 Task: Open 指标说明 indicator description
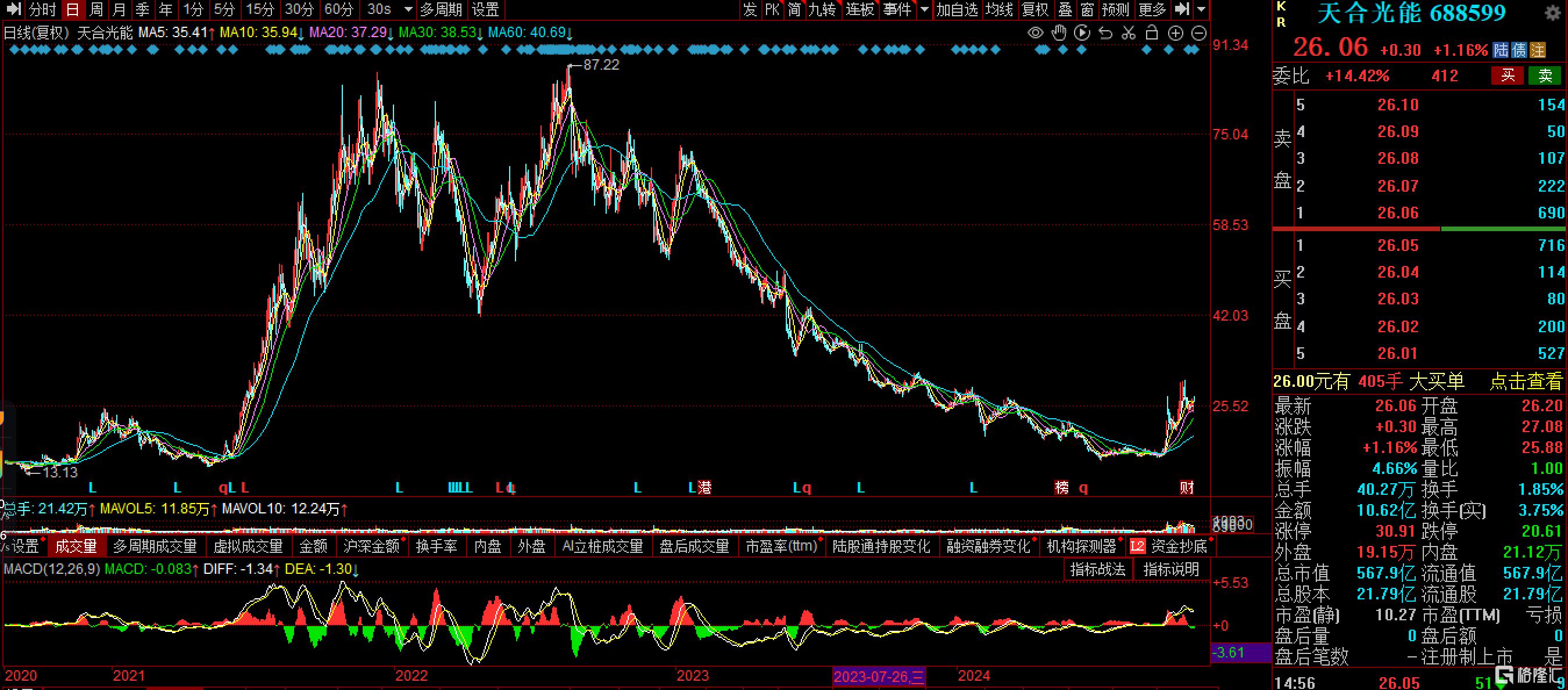coord(1170,570)
